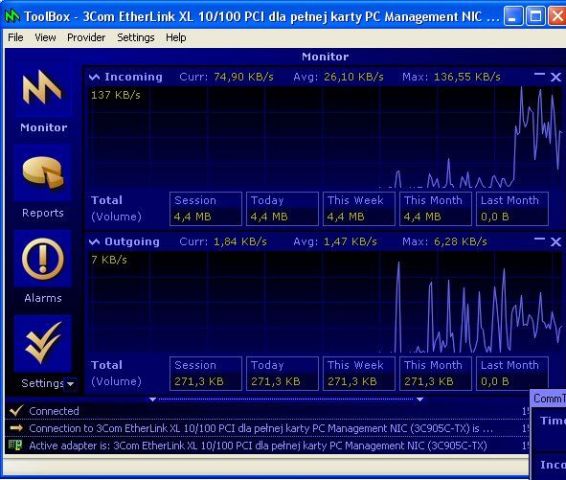Click the Incoming Max 136,55 KB/s value
This screenshot has height=480, width=566.
[x=467, y=77]
